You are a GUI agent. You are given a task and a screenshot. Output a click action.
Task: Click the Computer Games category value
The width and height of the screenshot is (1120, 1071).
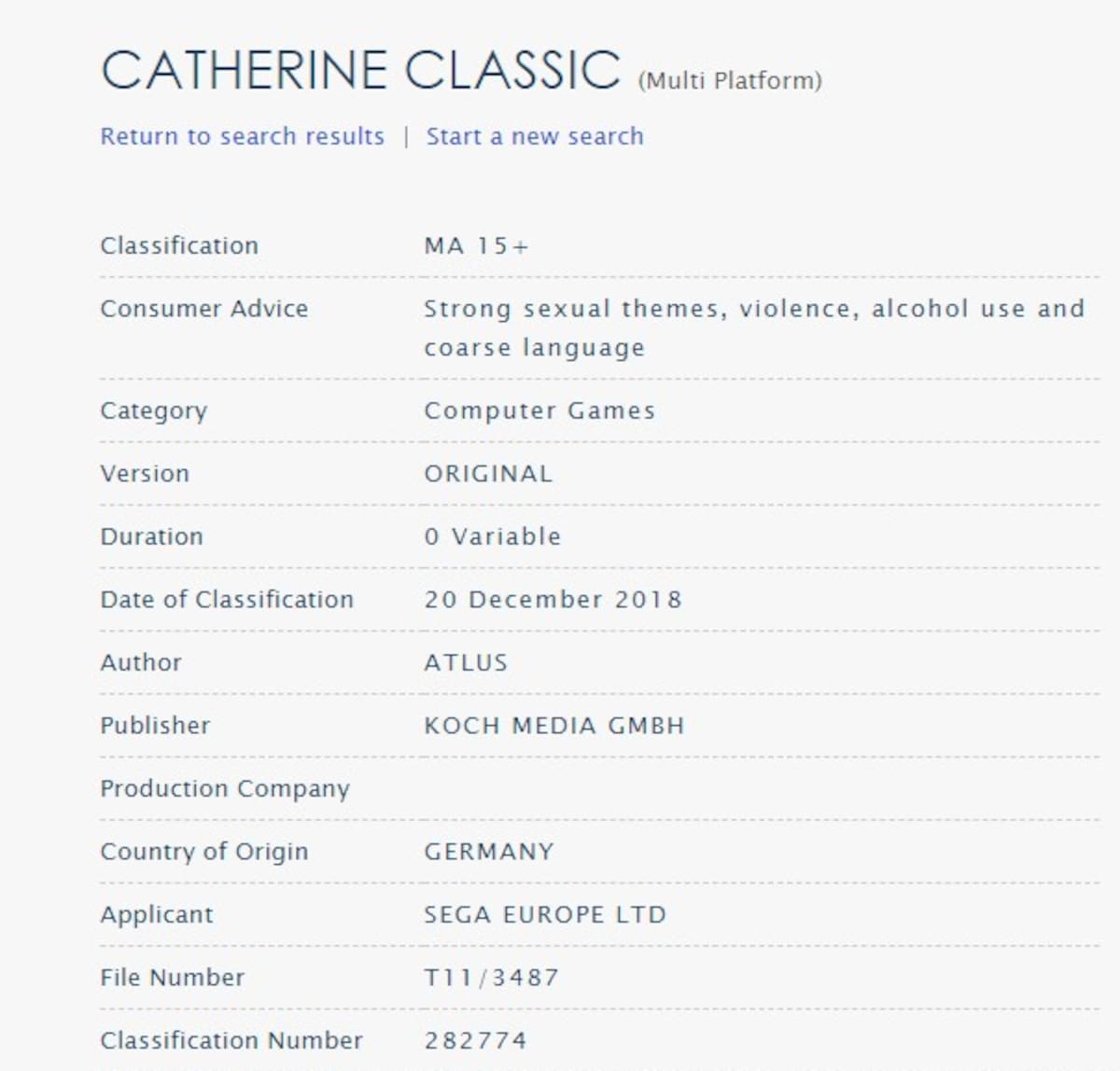tap(539, 411)
